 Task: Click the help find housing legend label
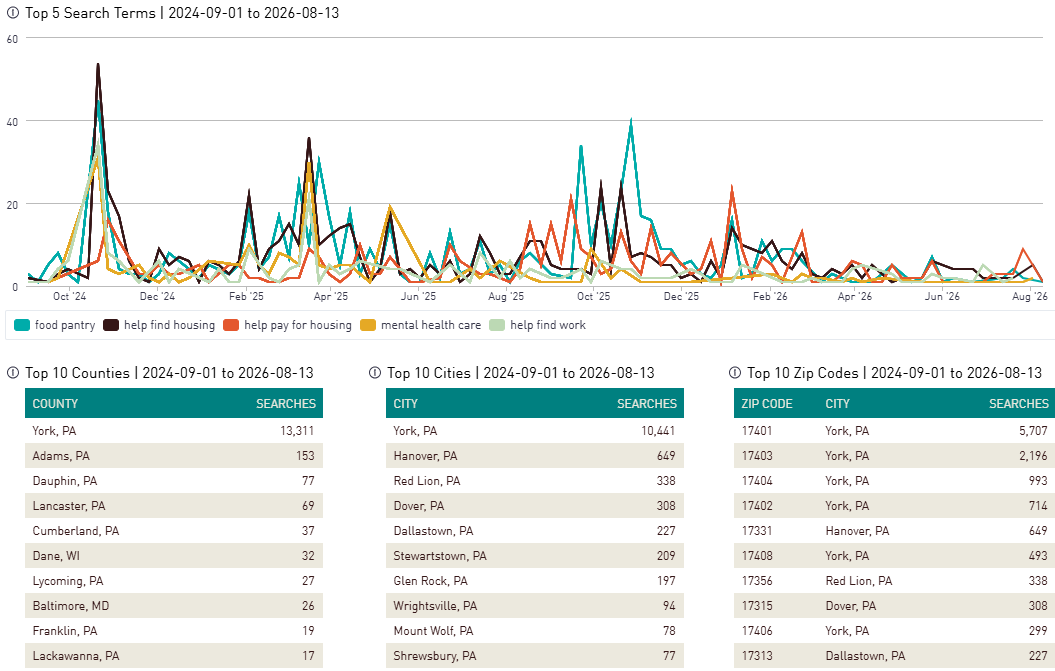coord(169,325)
